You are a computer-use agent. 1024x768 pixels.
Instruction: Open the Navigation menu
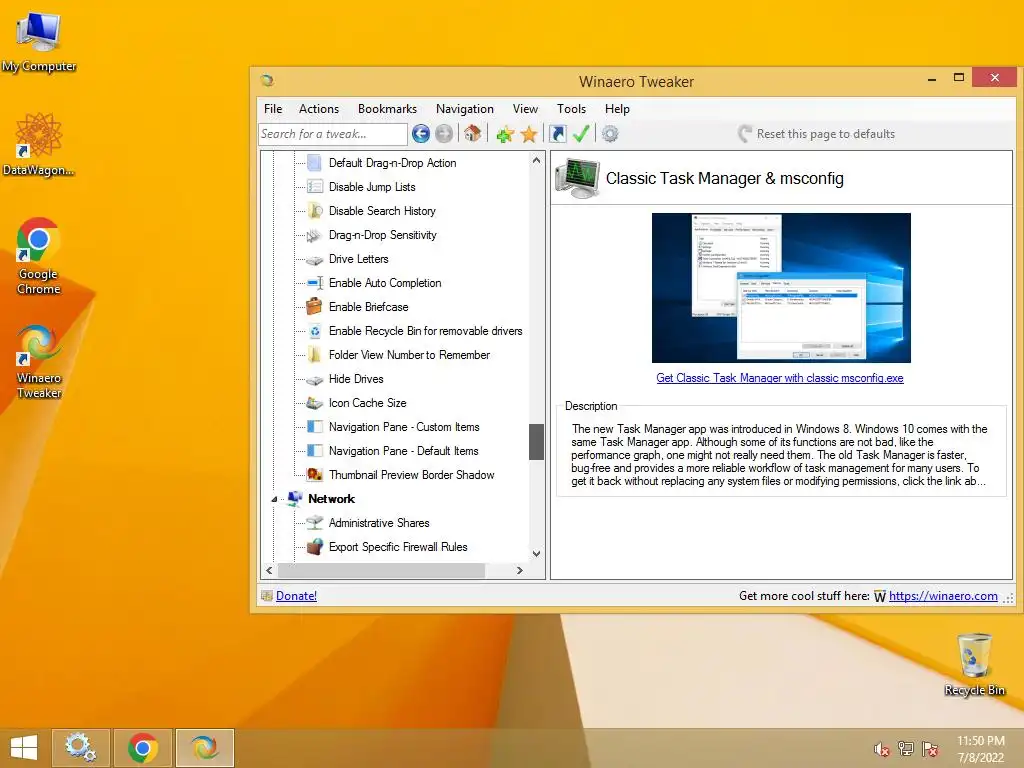point(465,109)
